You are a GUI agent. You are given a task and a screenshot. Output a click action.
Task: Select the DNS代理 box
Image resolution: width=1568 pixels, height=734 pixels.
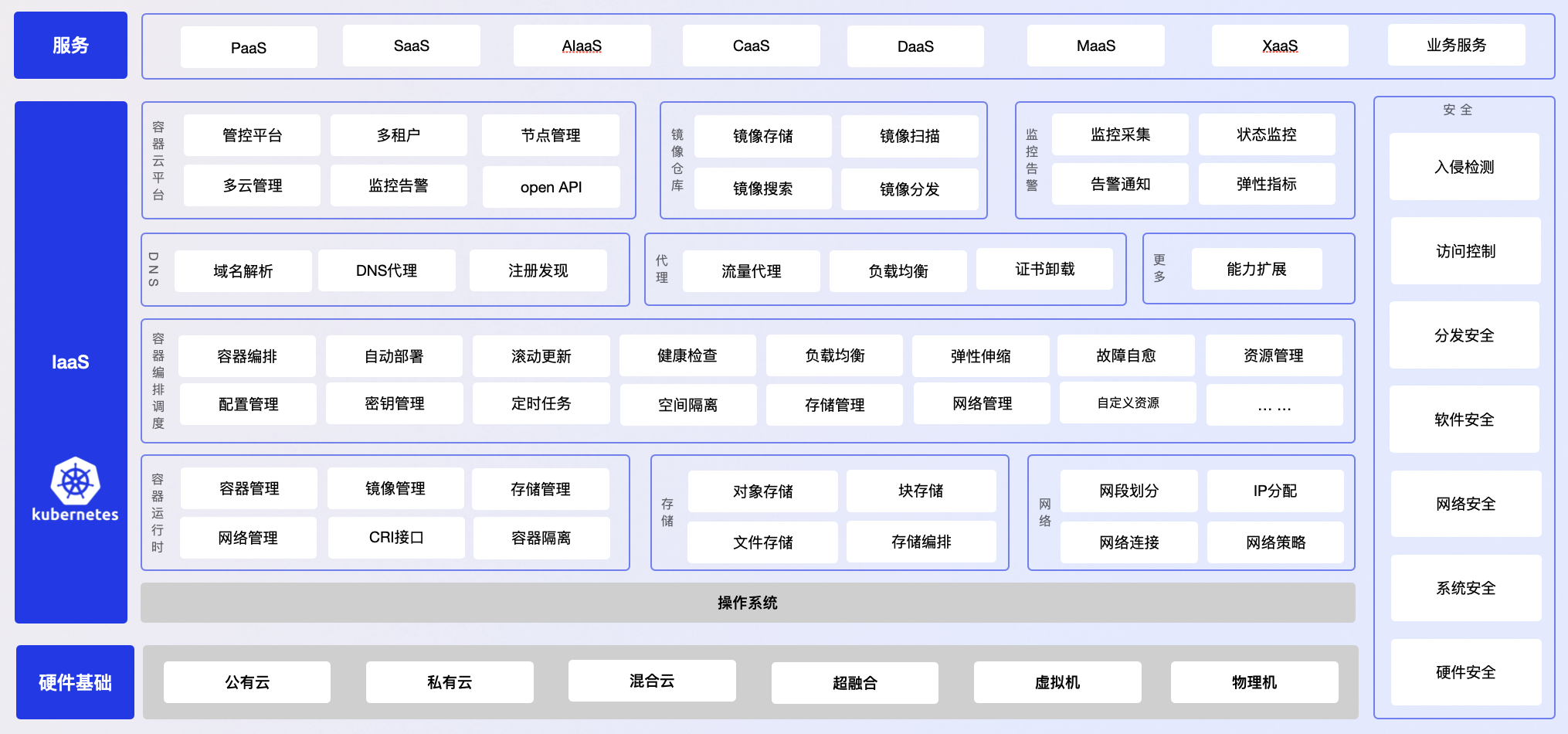pyautogui.click(x=386, y=270)
